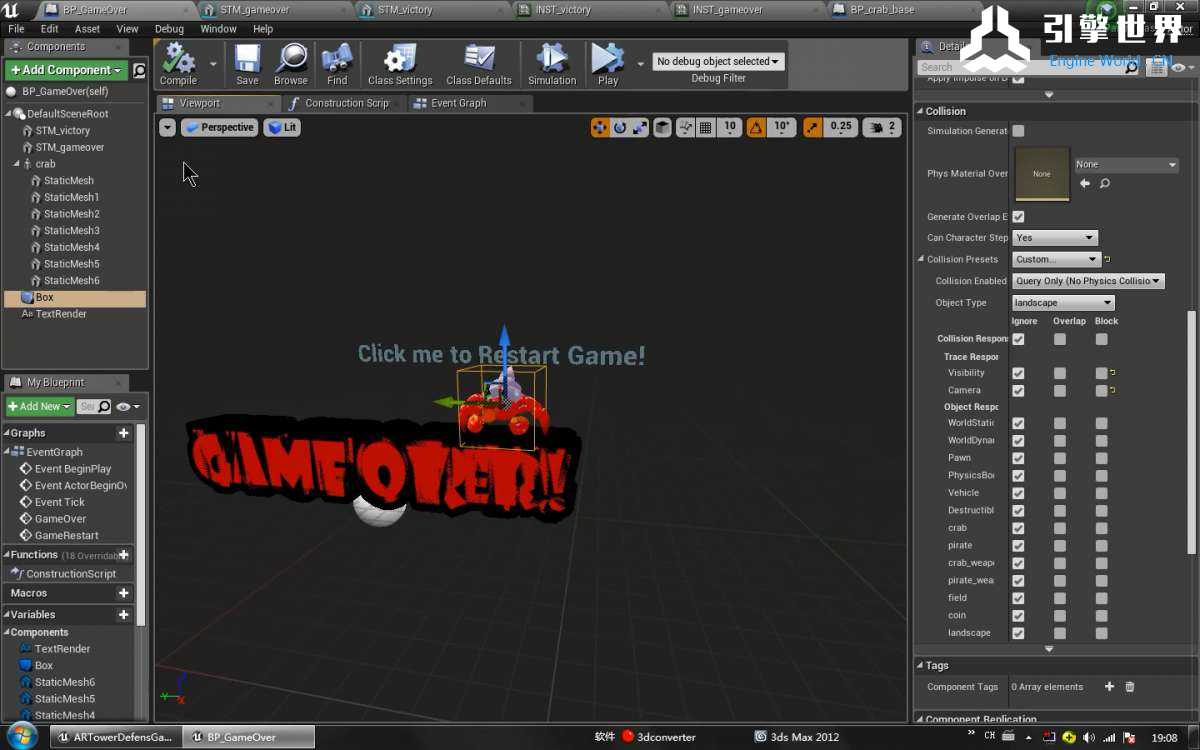
Task: Set crab object response to Overlap
Action: [x=1059, y=528]
